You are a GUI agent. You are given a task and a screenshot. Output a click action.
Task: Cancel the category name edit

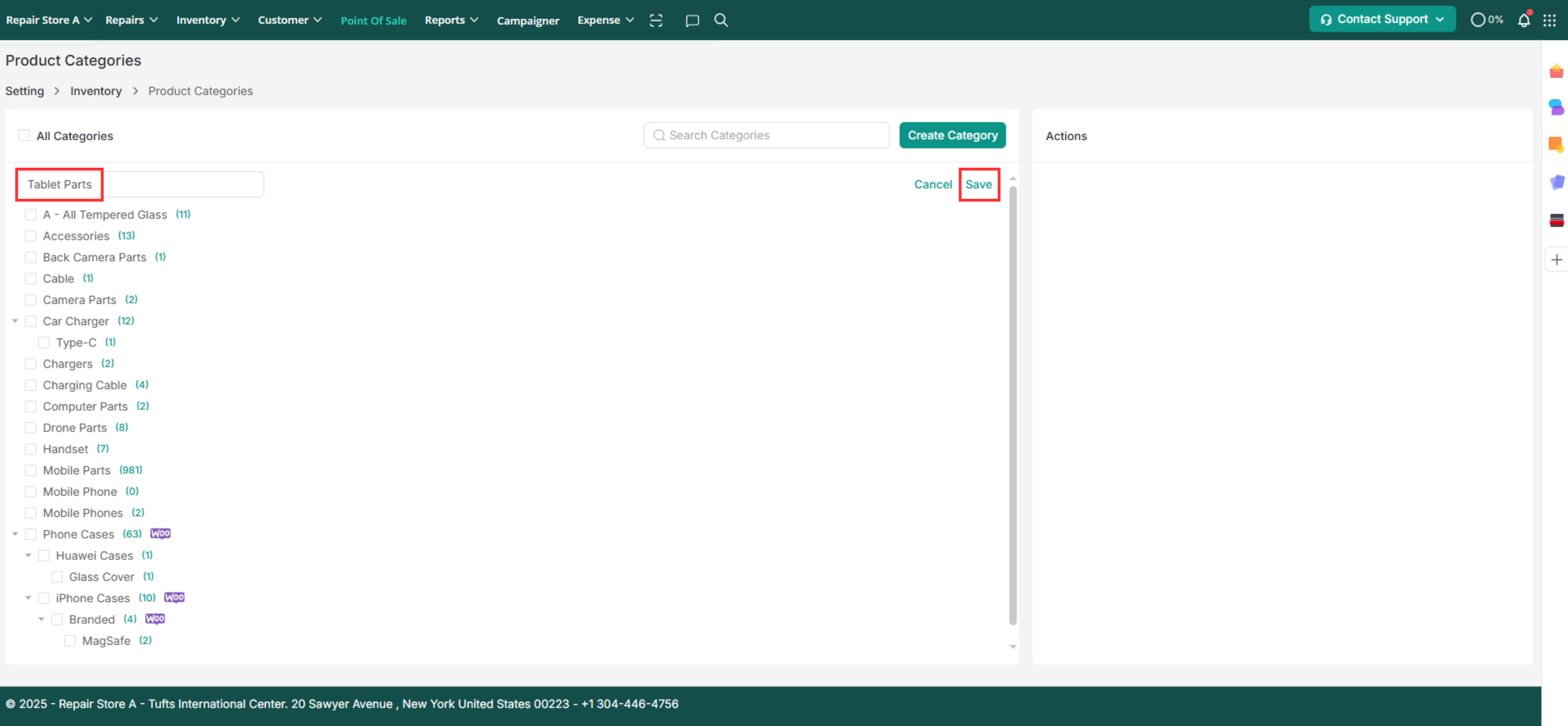932,184
